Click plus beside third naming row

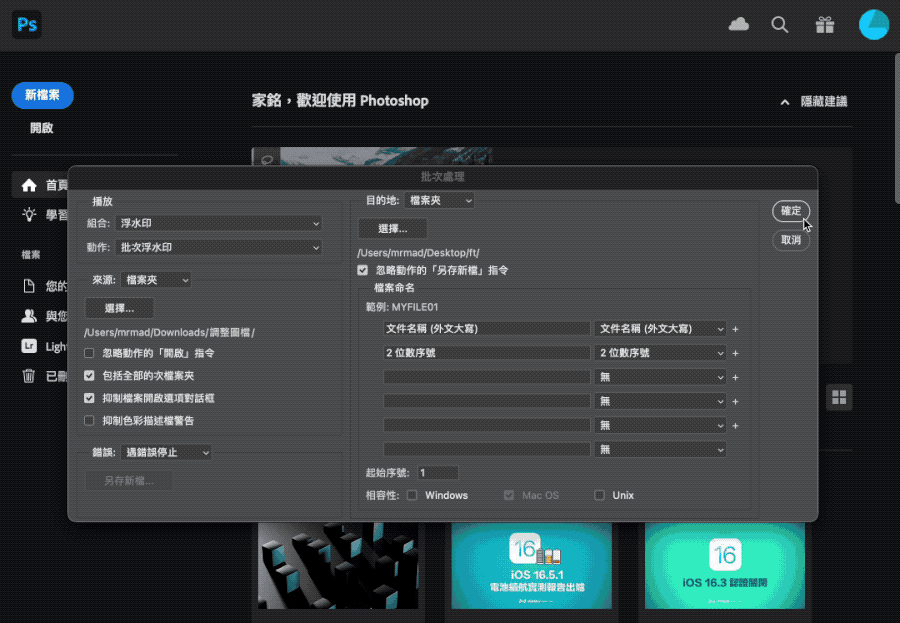(735, 377)
